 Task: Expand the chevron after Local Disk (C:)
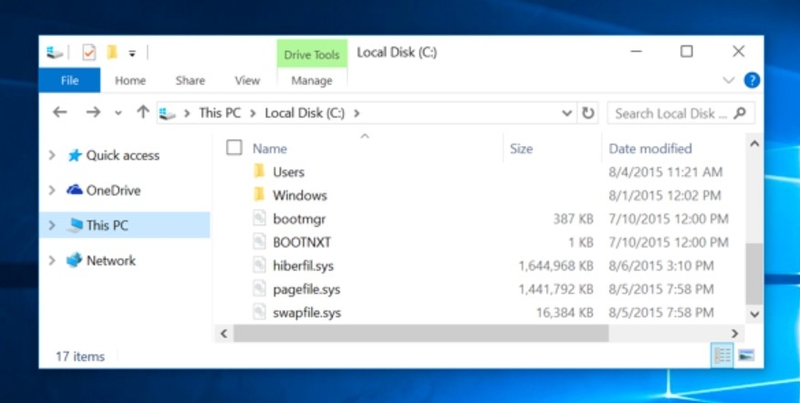point(357,113)
